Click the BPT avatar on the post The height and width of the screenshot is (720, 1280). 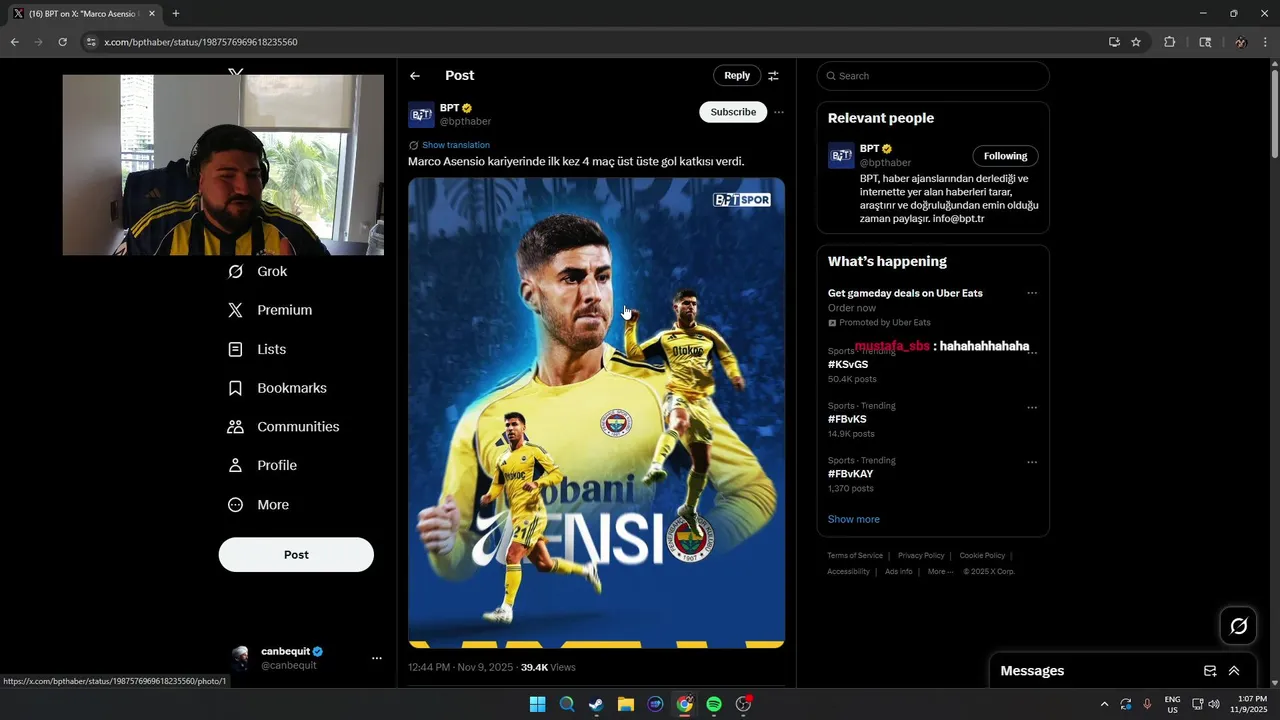point(421,114)
